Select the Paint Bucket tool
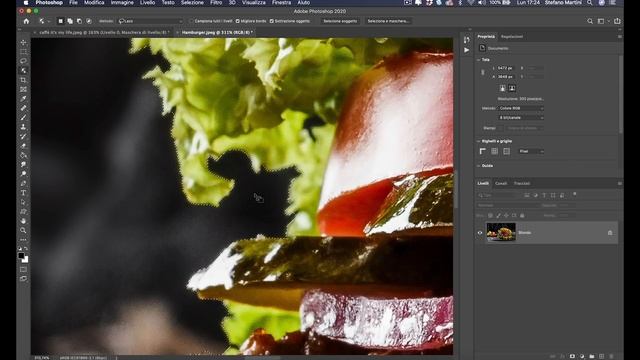The image size is (640, 360). (x=23, y=155)
